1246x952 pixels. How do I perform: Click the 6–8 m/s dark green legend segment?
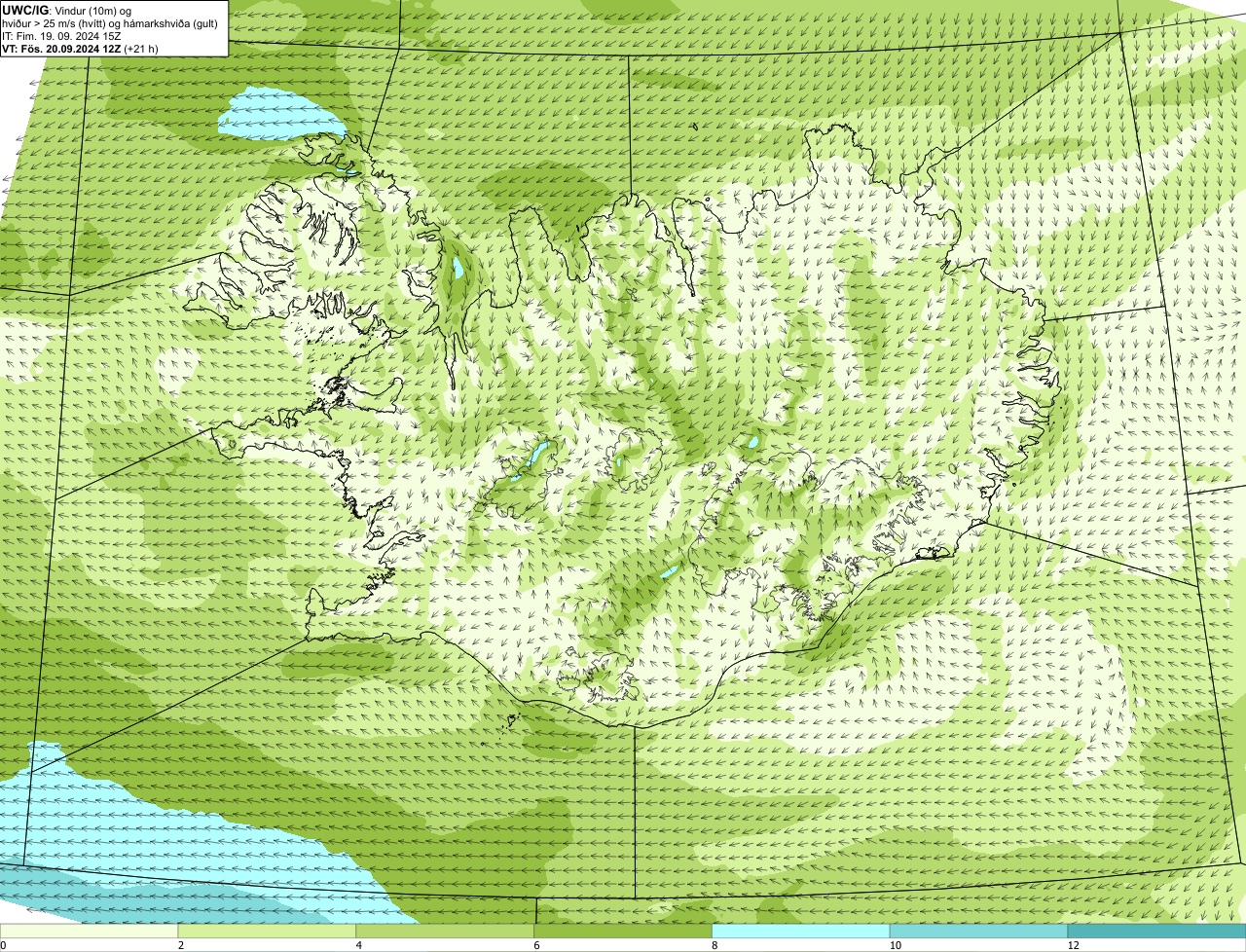[624, 931]
